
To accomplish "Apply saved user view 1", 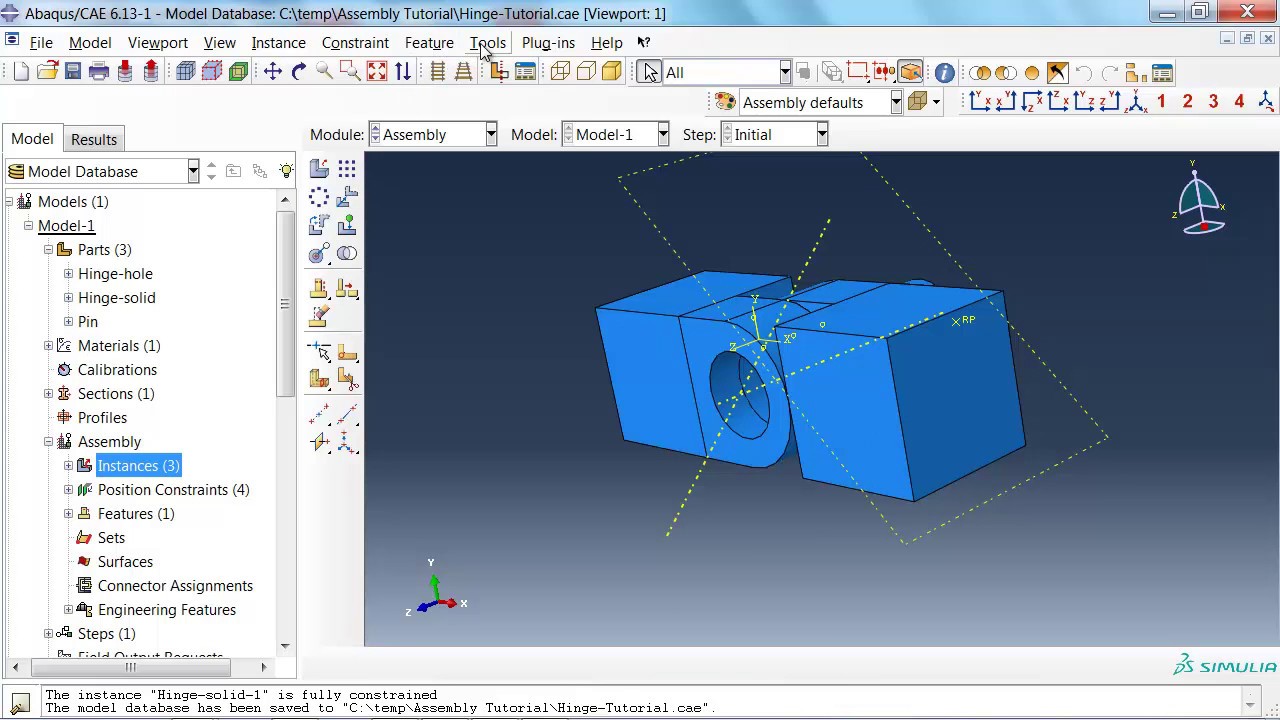I will [x=1161, y=101].
